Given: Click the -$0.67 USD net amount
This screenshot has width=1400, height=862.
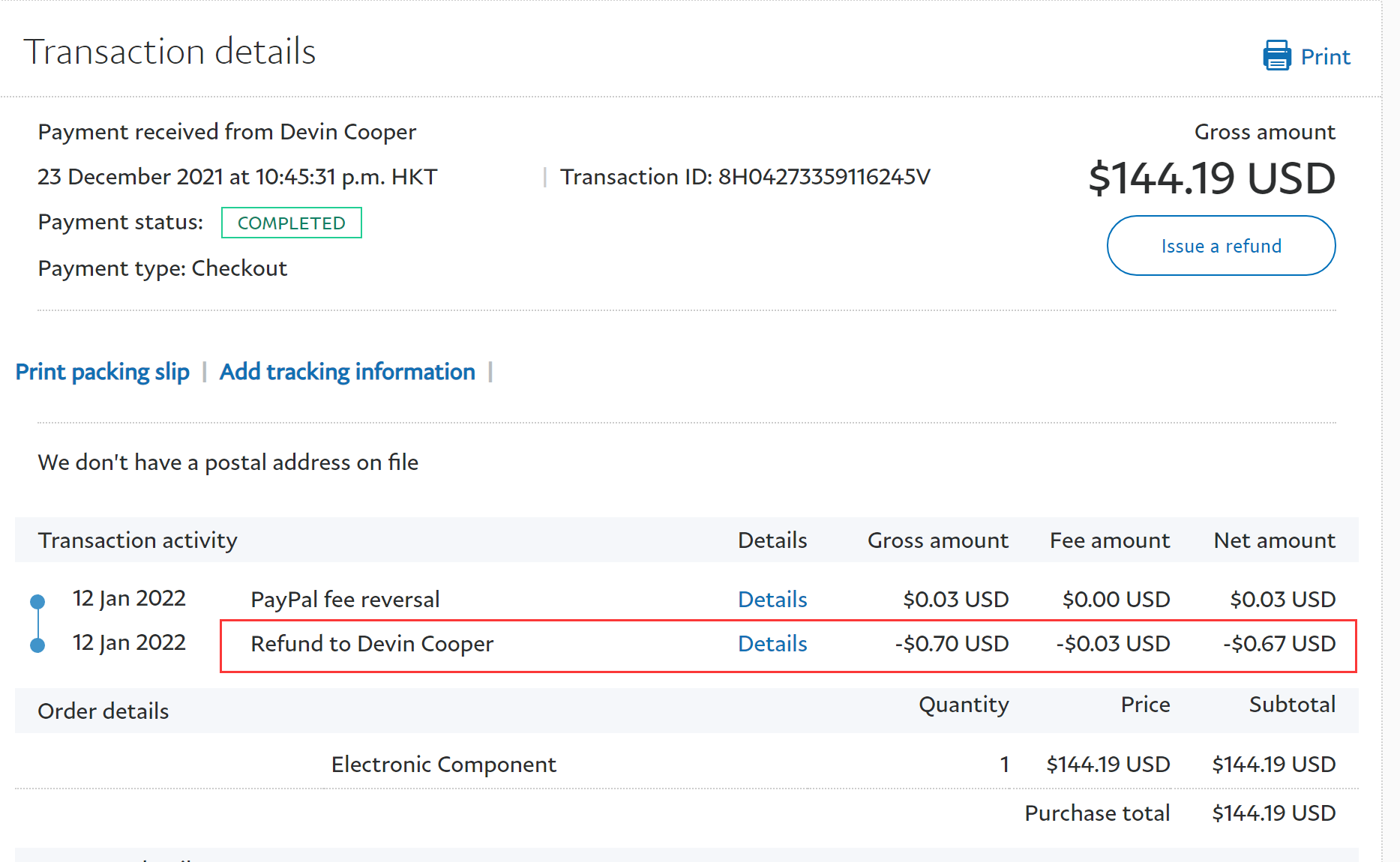Looking at the screenshot, I should (1279, 644).
